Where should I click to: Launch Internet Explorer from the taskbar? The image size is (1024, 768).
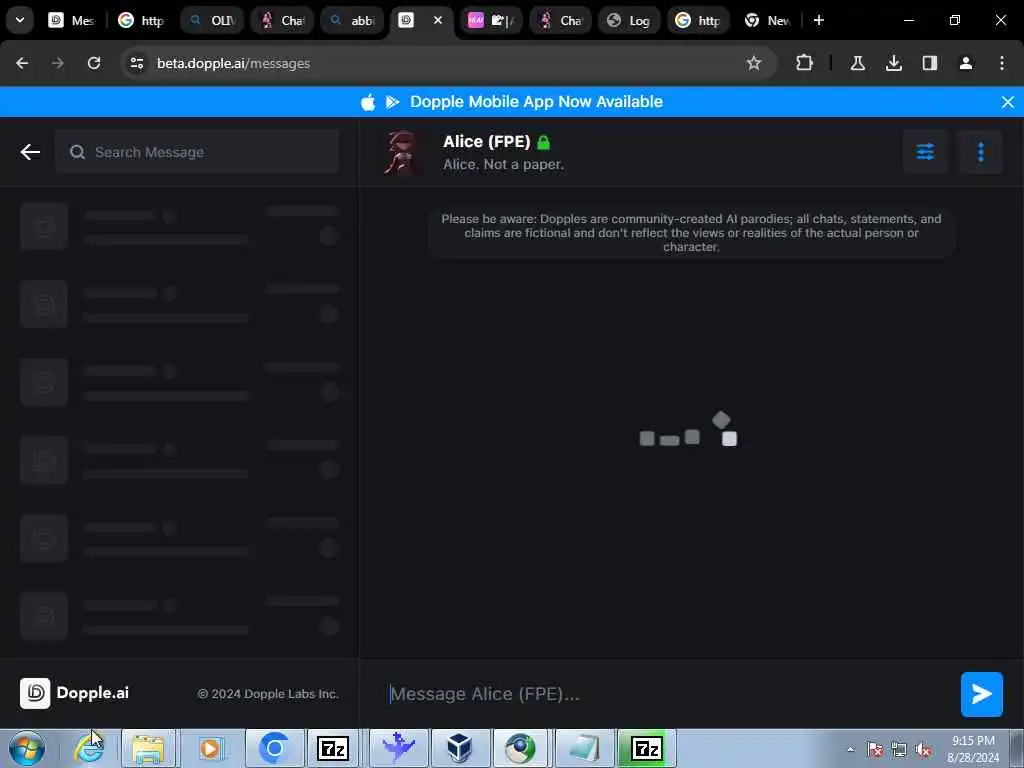click(89, 748)
